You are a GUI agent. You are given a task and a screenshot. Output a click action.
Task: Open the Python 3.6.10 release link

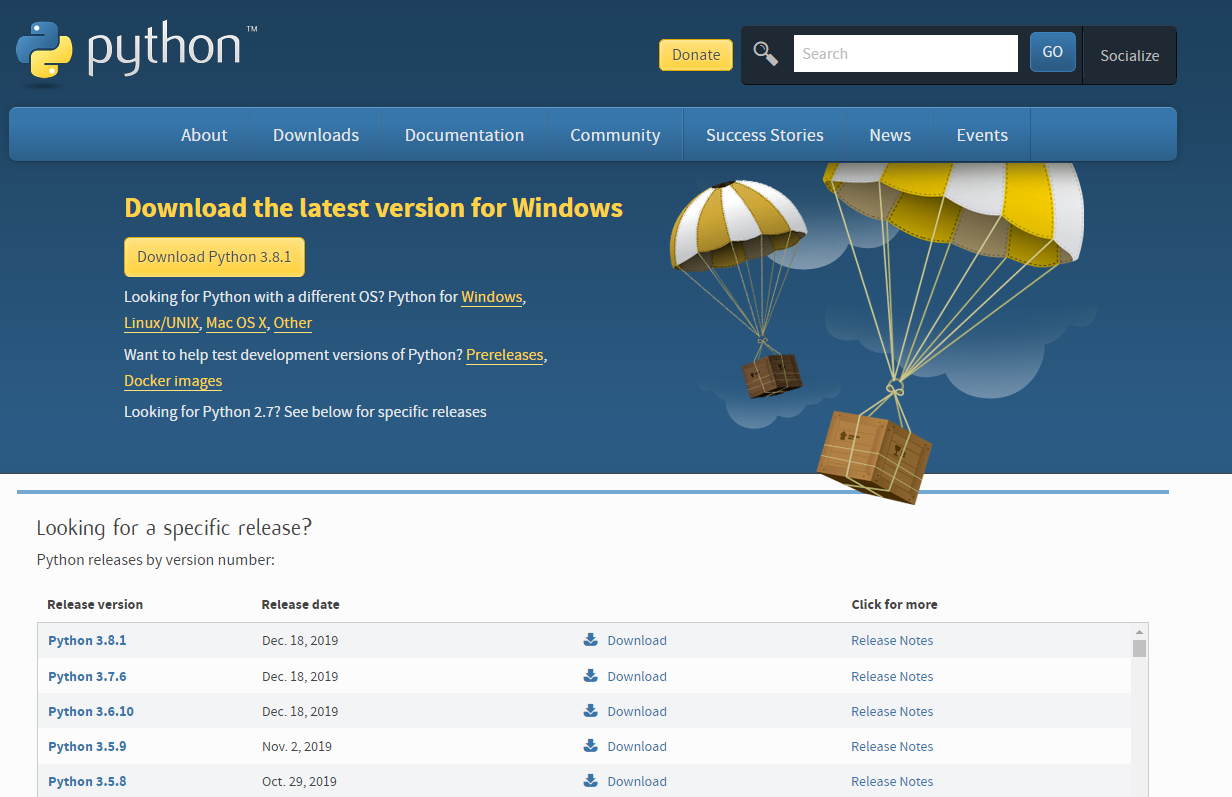pos(91,711)
